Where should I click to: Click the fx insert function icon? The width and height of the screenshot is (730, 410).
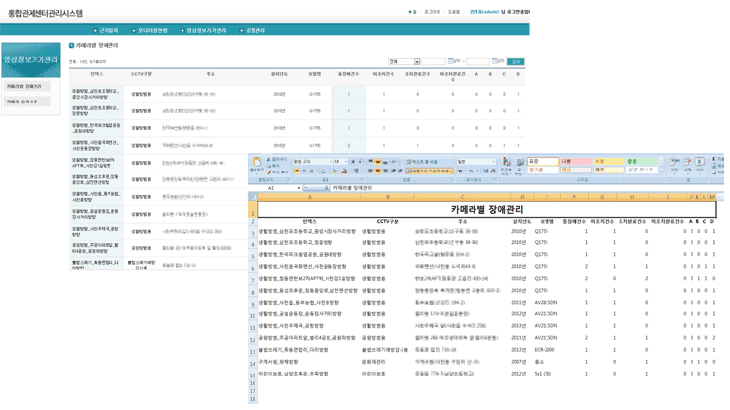(327, 188)
